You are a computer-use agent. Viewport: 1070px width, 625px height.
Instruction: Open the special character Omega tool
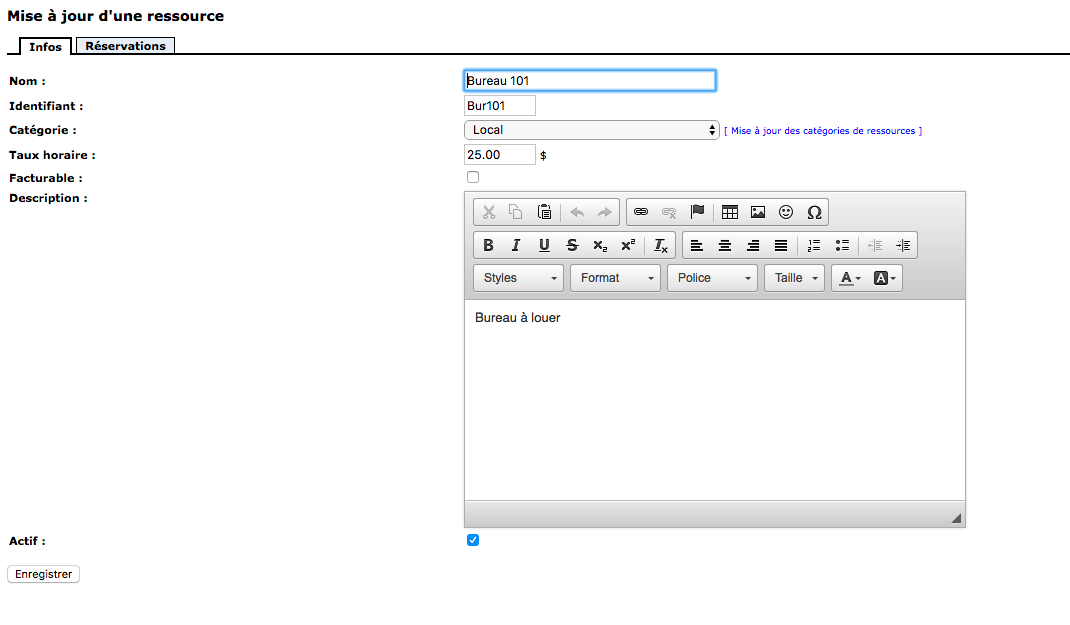click(x=814, y=212)
